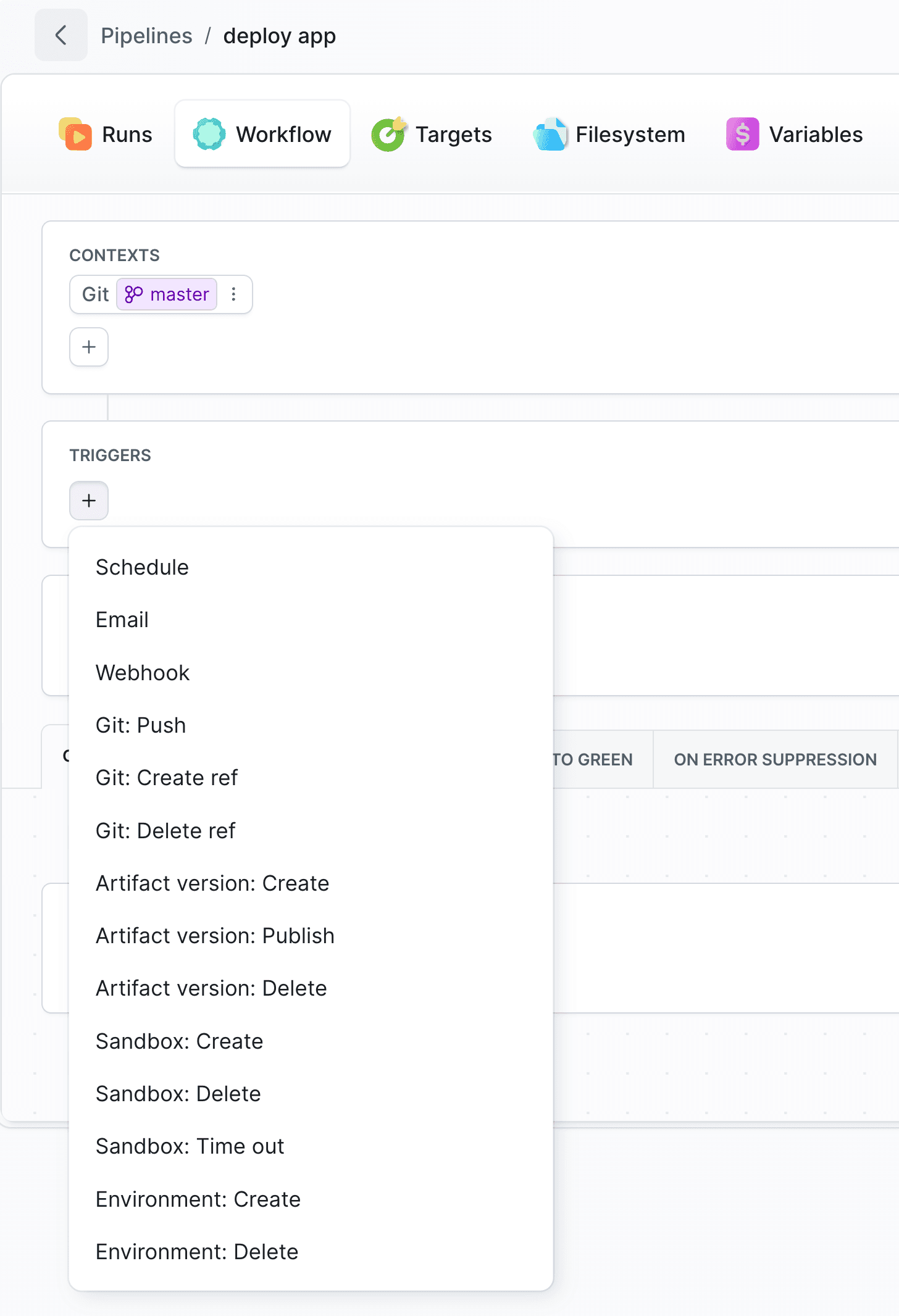
Task: Go to Pipelines breadcrumb link
Action: click(x=146, y=36)
